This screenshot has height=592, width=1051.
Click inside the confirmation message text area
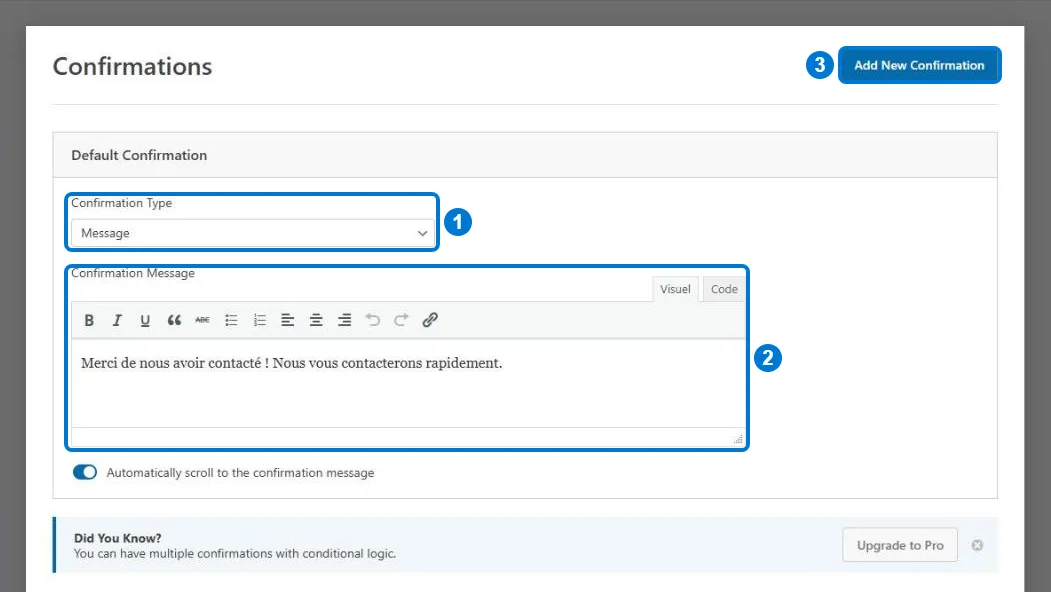coord(408,383)
